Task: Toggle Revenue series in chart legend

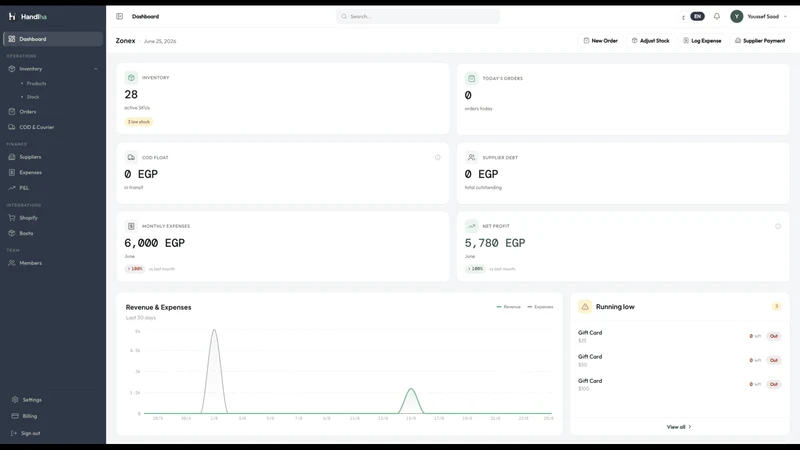Action: [509, 307]
